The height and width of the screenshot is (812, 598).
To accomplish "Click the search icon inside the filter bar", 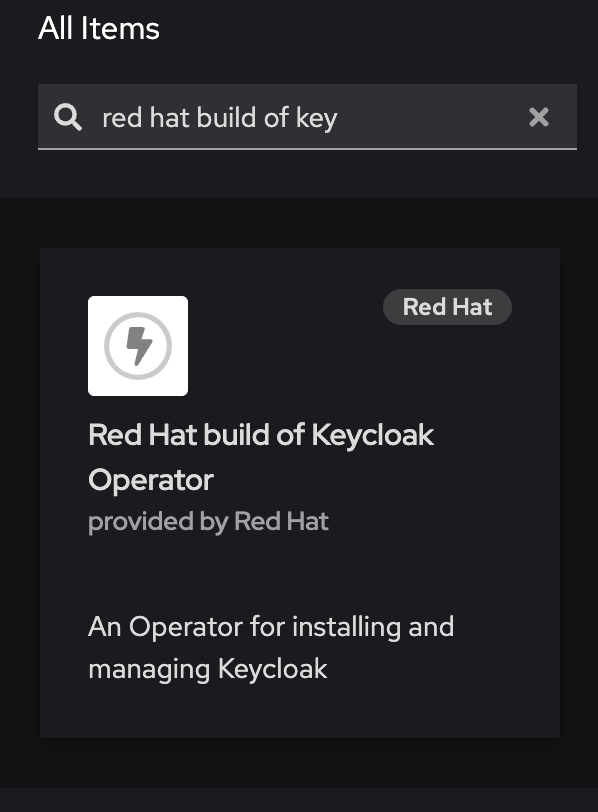I will (x=68, y=117).
